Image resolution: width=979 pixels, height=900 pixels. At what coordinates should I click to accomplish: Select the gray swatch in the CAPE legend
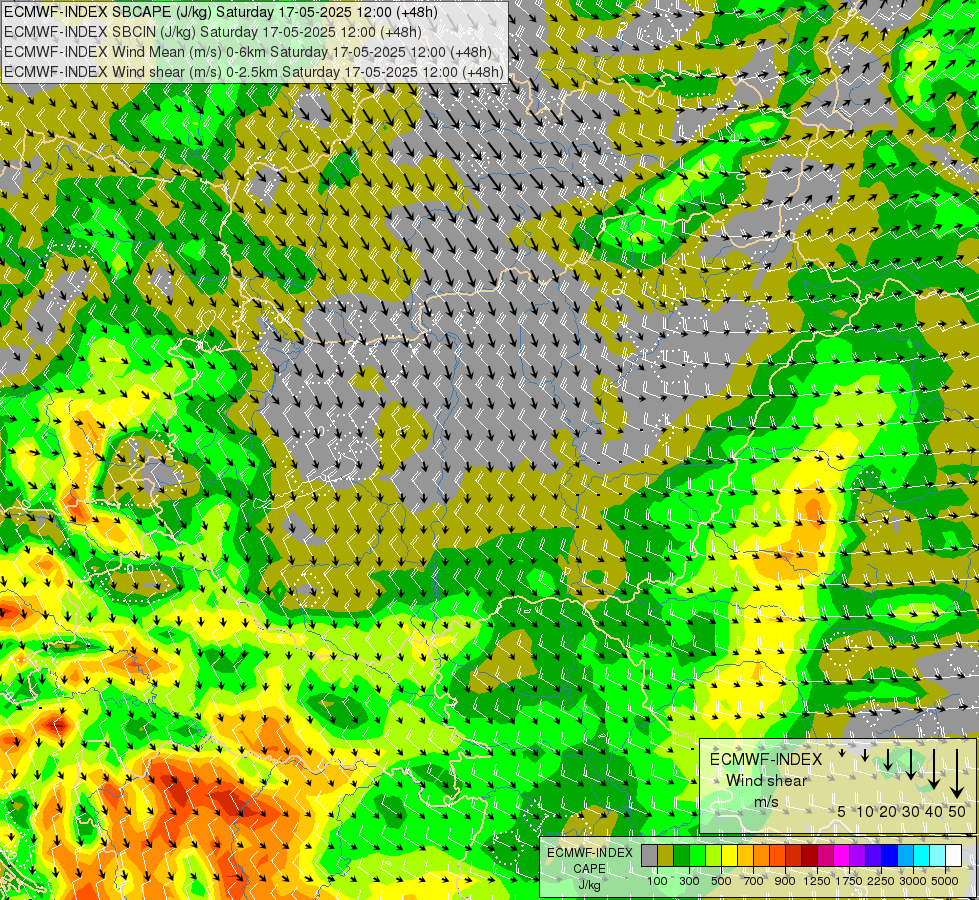pos(649,855)
